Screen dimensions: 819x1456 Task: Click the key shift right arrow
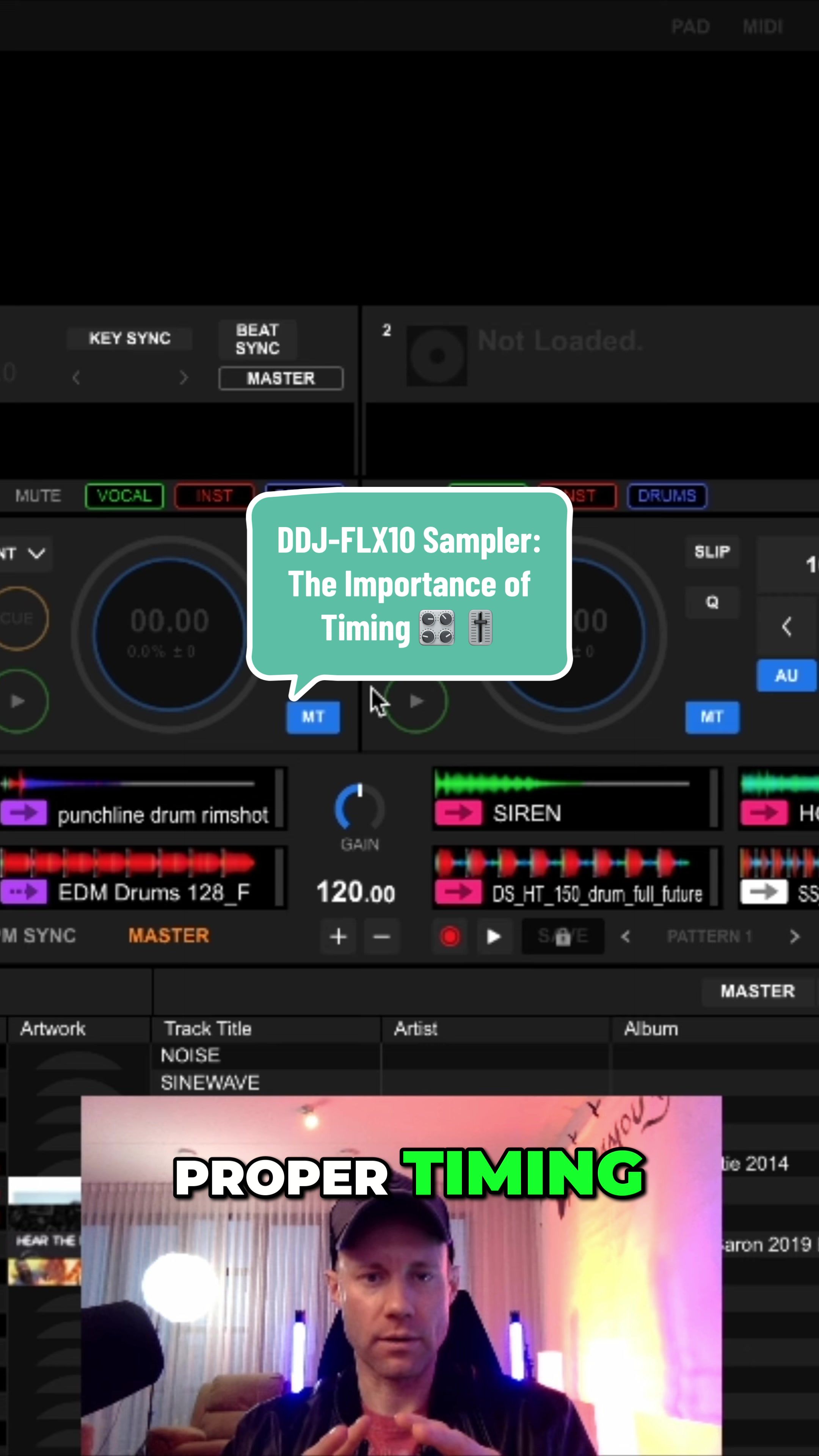click(183, 378)
